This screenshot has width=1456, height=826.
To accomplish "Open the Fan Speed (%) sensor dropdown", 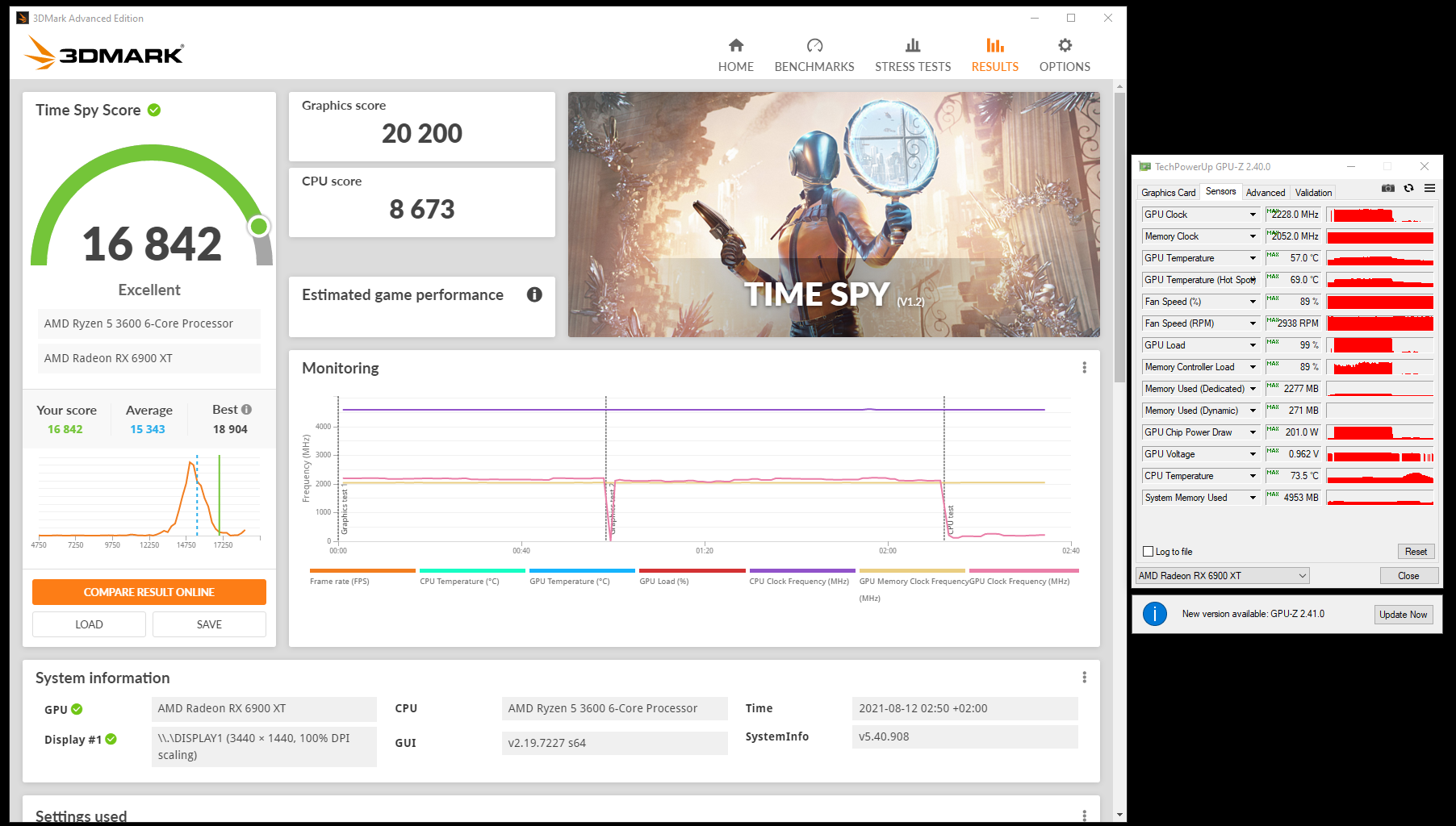I will [x=1253, y=302].
